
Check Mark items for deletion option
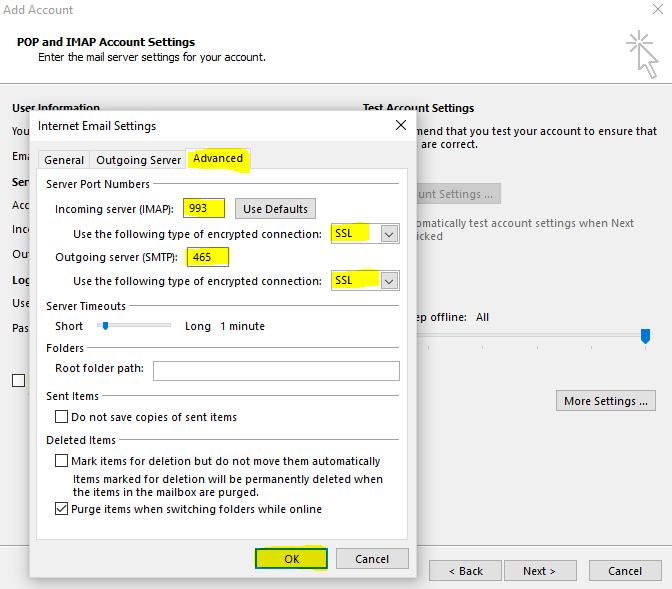[62, 461]
